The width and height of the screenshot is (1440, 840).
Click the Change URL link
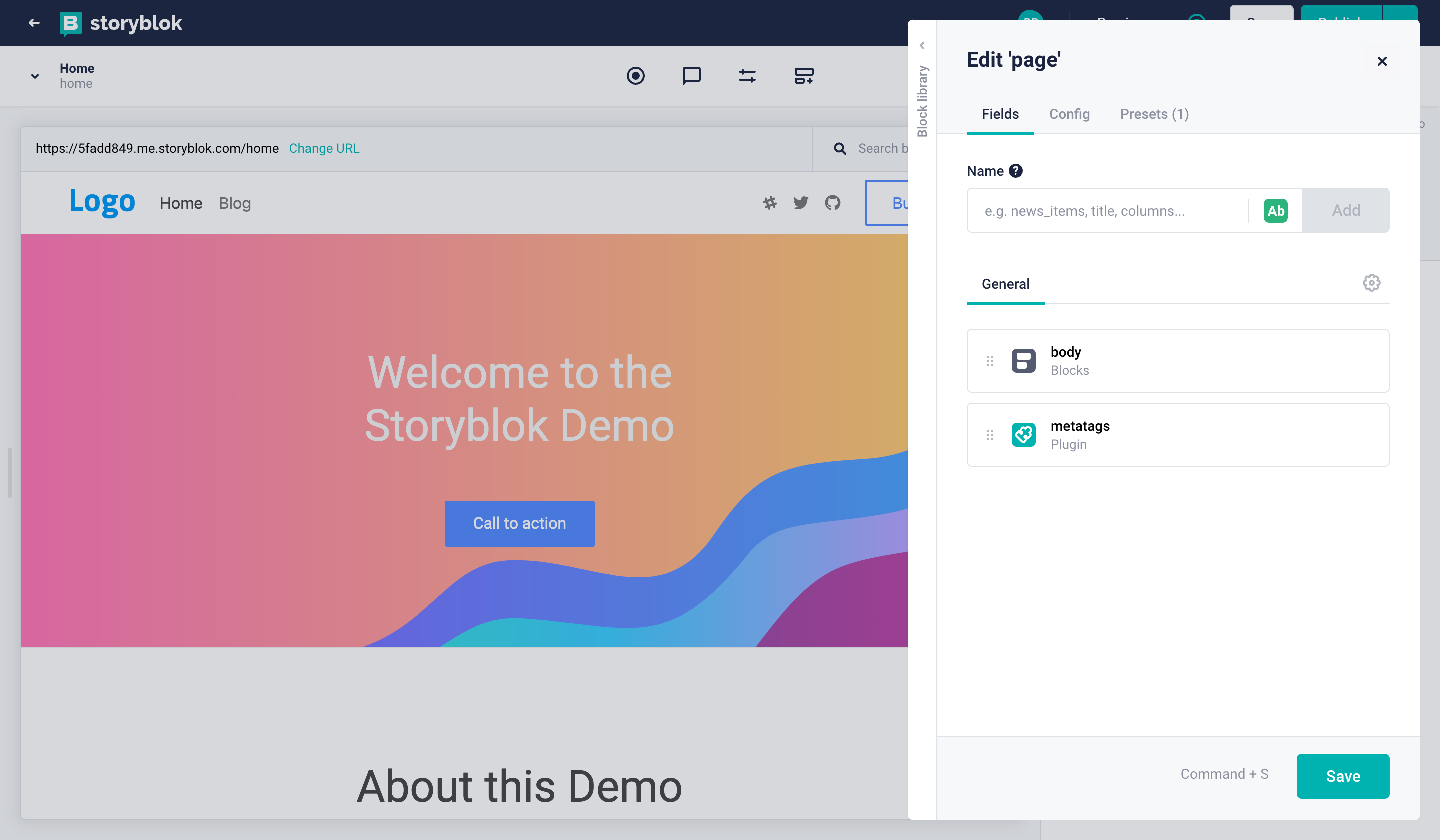pyautogui.click(x=324, y=148)
